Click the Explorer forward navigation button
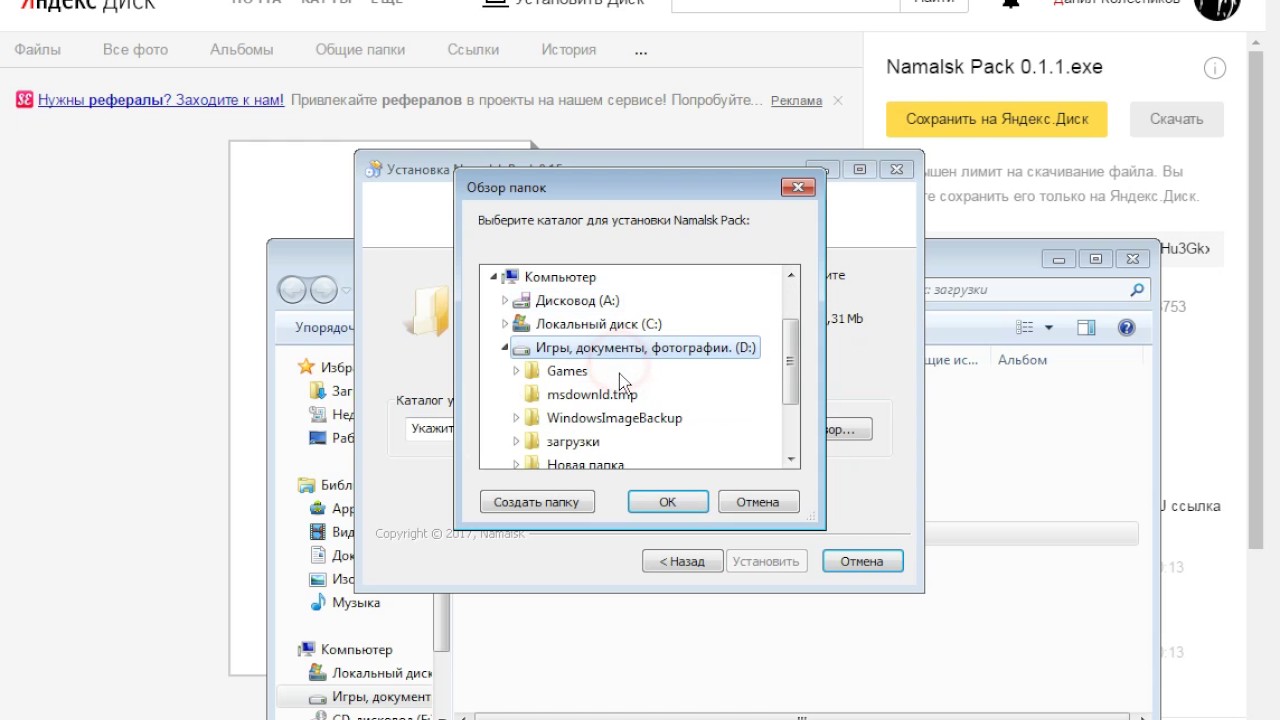This screenshot has width=1280, height=720. 323,290
